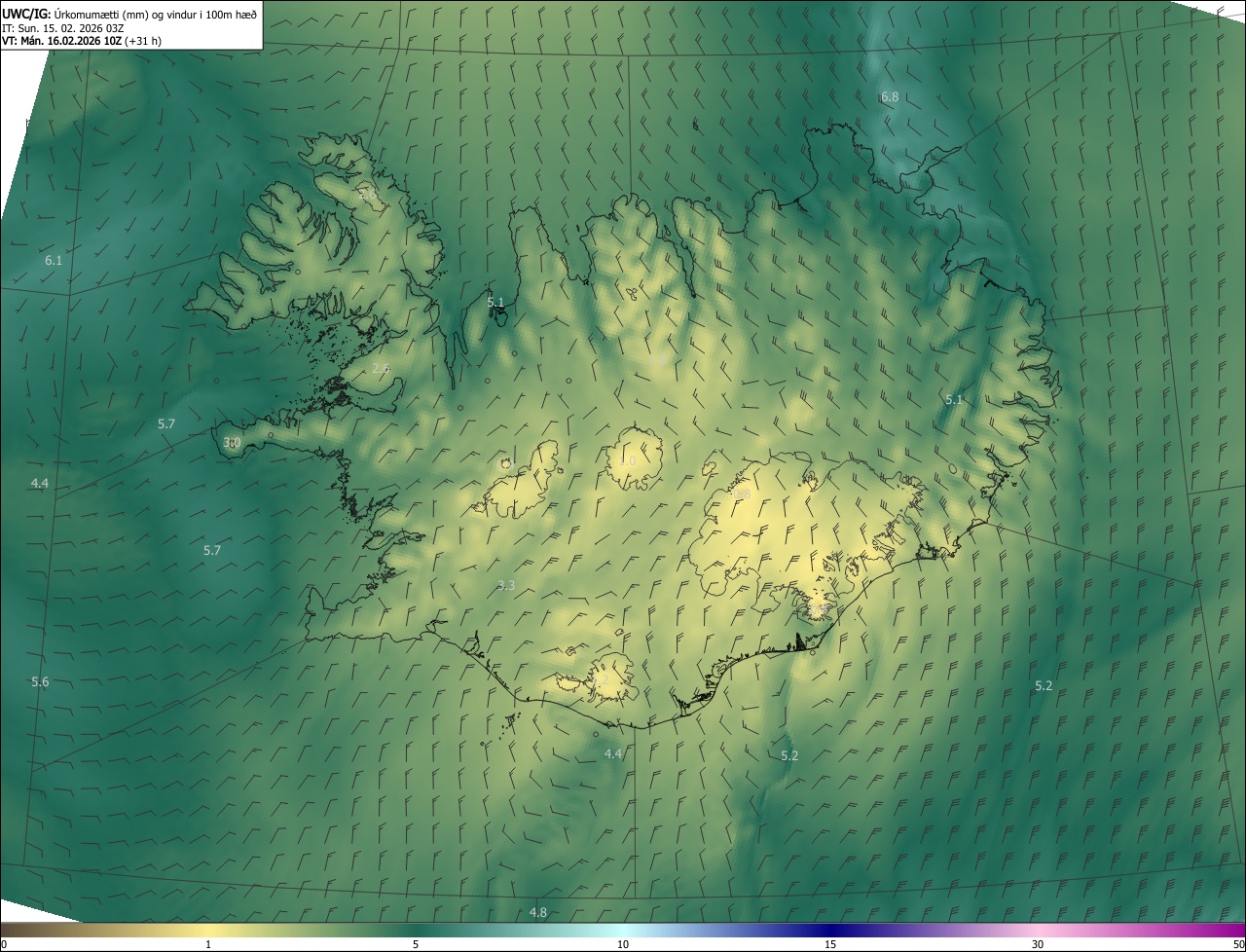Image resolution: width=1246 pixels, height=952 pixels.
Task: Click the color scale tick label 5
Action: (x=416, y=944)
